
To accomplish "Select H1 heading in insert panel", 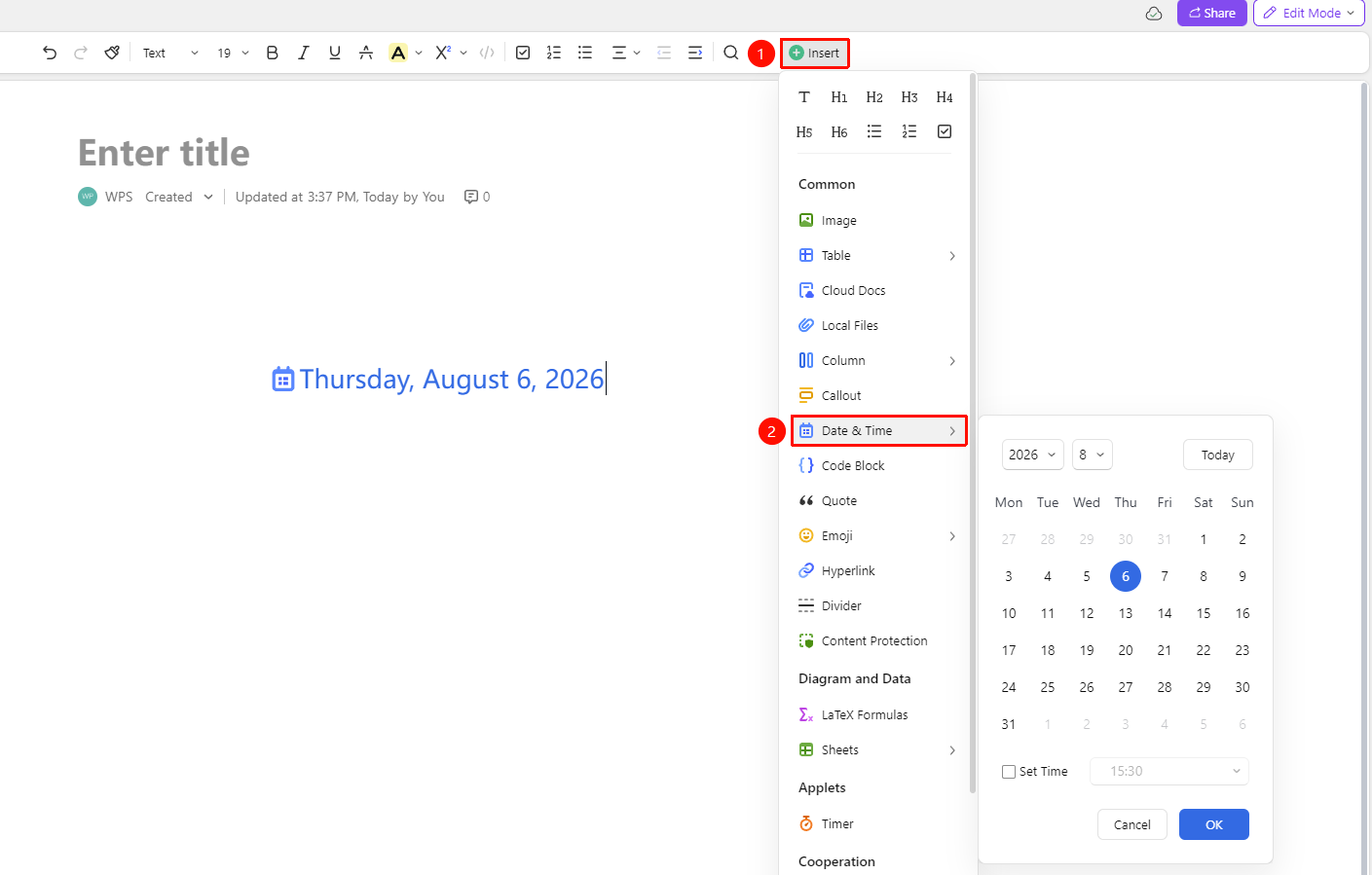I will pos(839,97).
